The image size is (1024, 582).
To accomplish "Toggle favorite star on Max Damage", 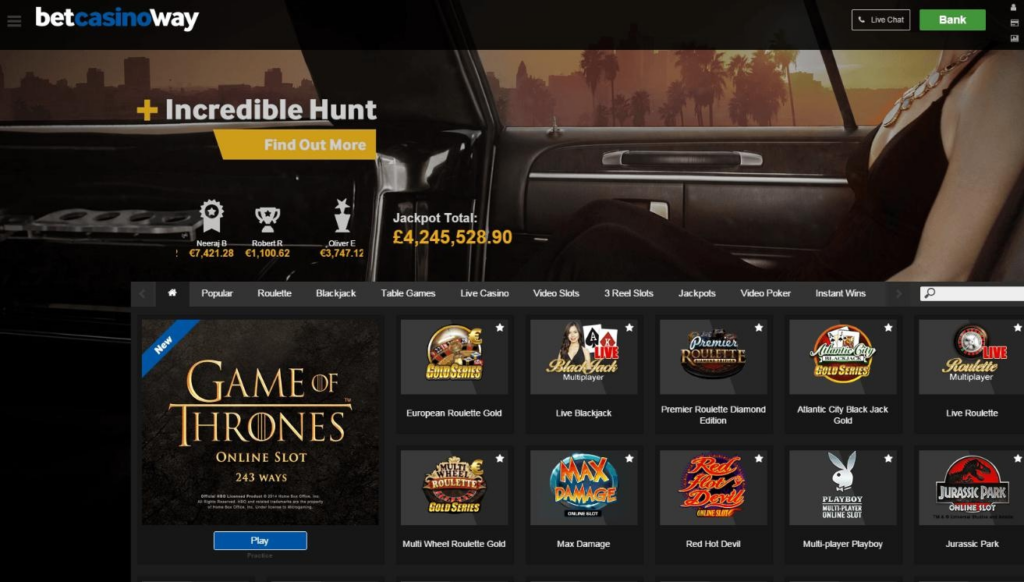I will coord(629,459).
